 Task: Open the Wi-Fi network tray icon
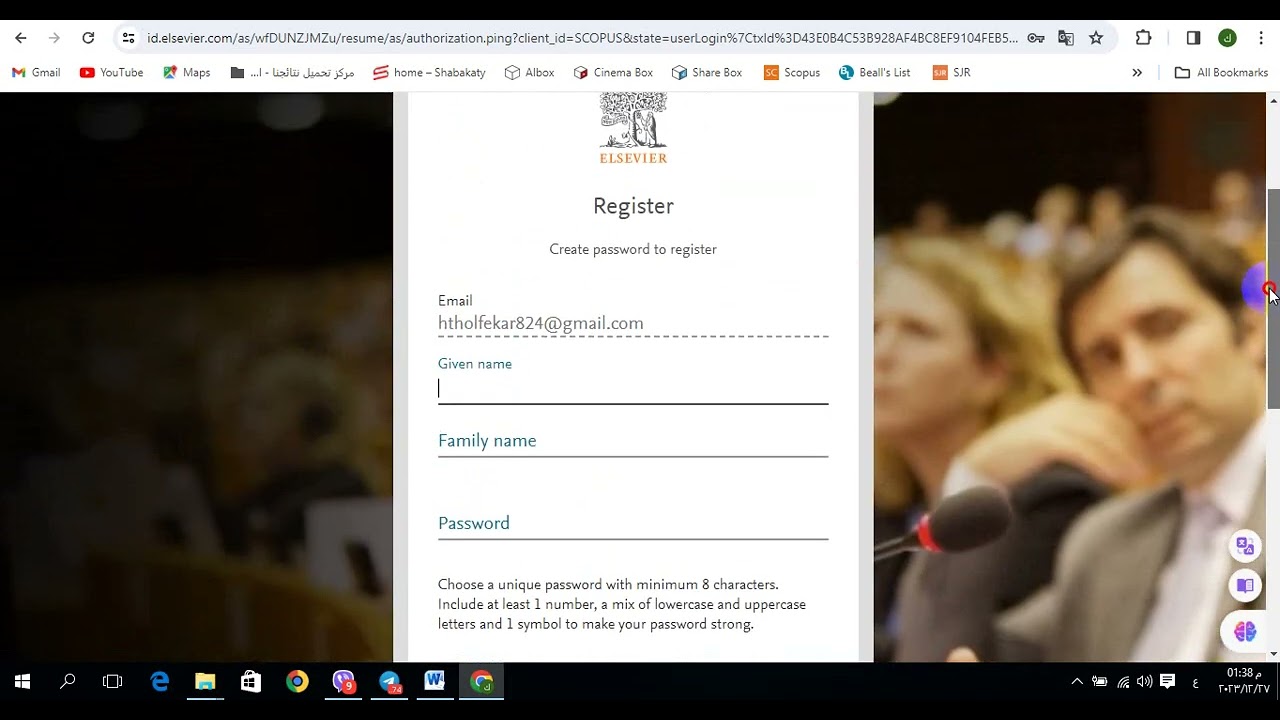(1123, 682)
